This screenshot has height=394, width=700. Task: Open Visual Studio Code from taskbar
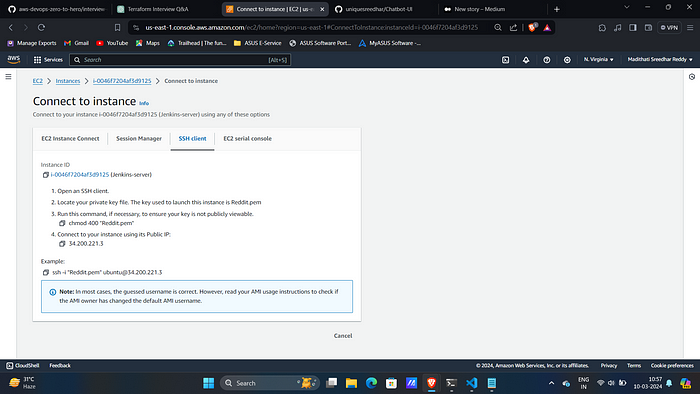471,383
